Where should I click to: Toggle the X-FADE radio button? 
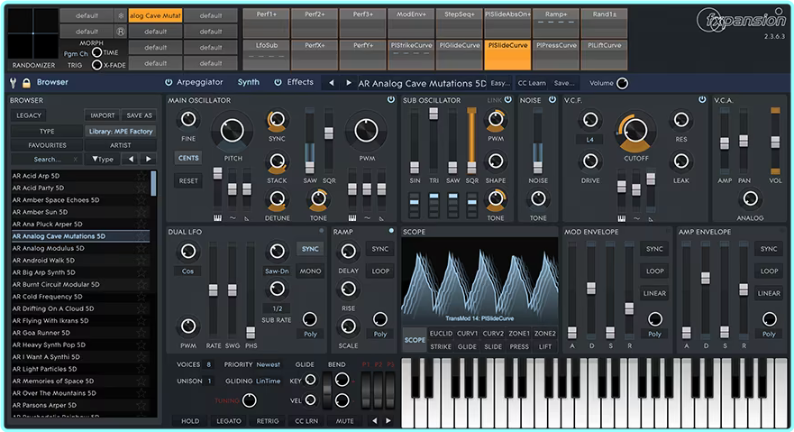tap(97, 65)
